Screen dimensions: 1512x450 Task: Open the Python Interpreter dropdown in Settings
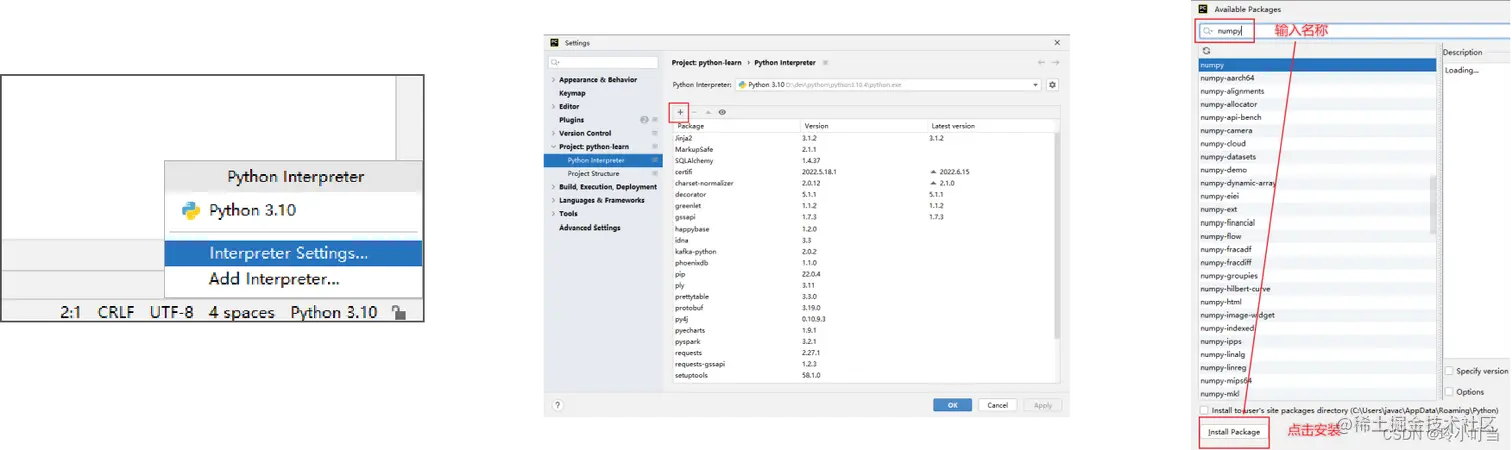click(888, 85)
